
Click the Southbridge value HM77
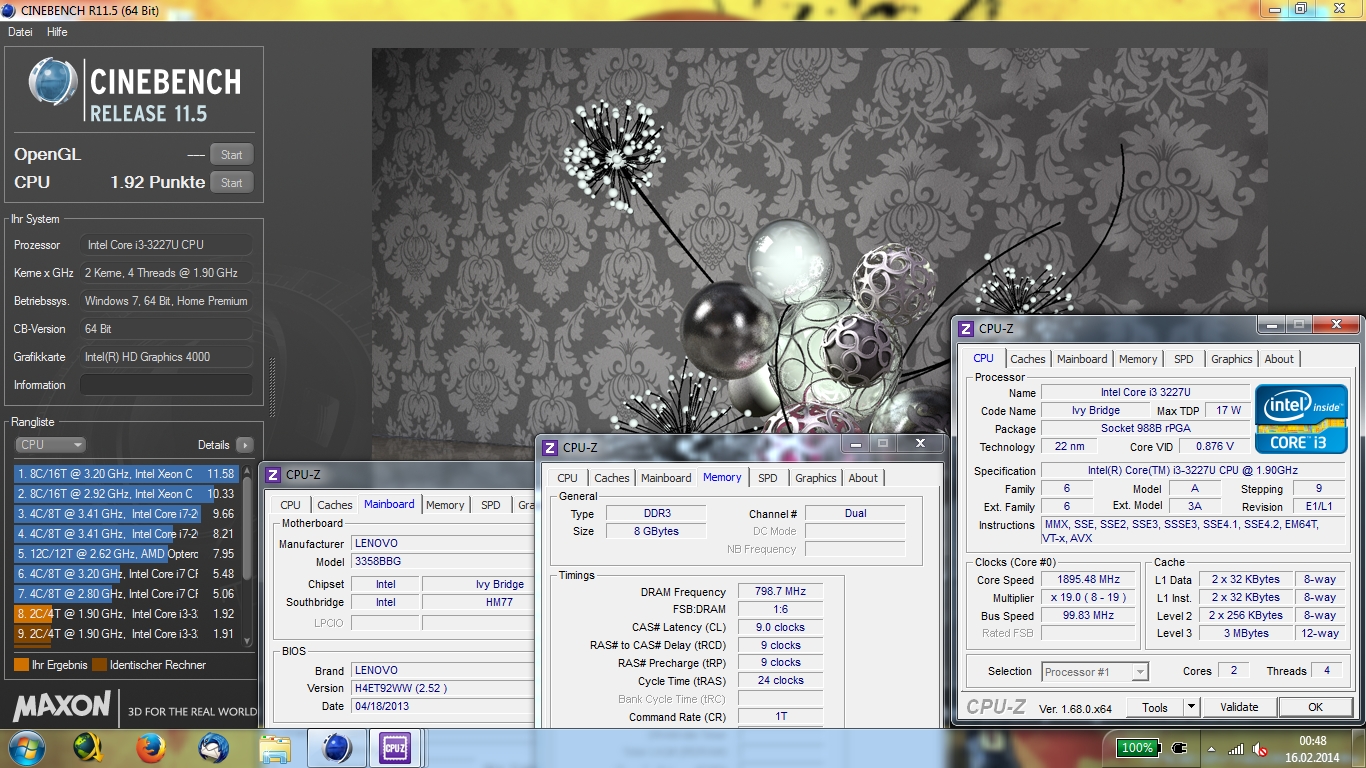pos(477,602)
